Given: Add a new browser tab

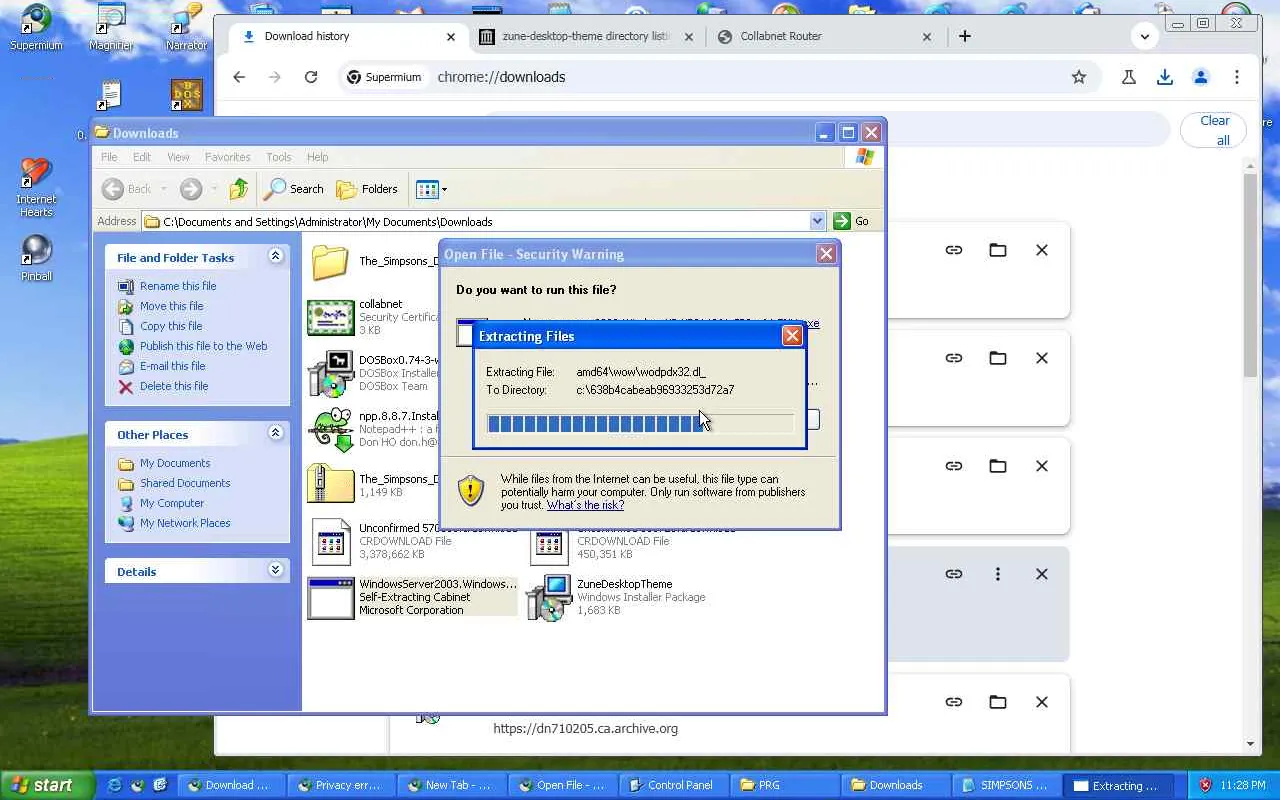Looking at the screenshot, I should click(x=965, y=36).
